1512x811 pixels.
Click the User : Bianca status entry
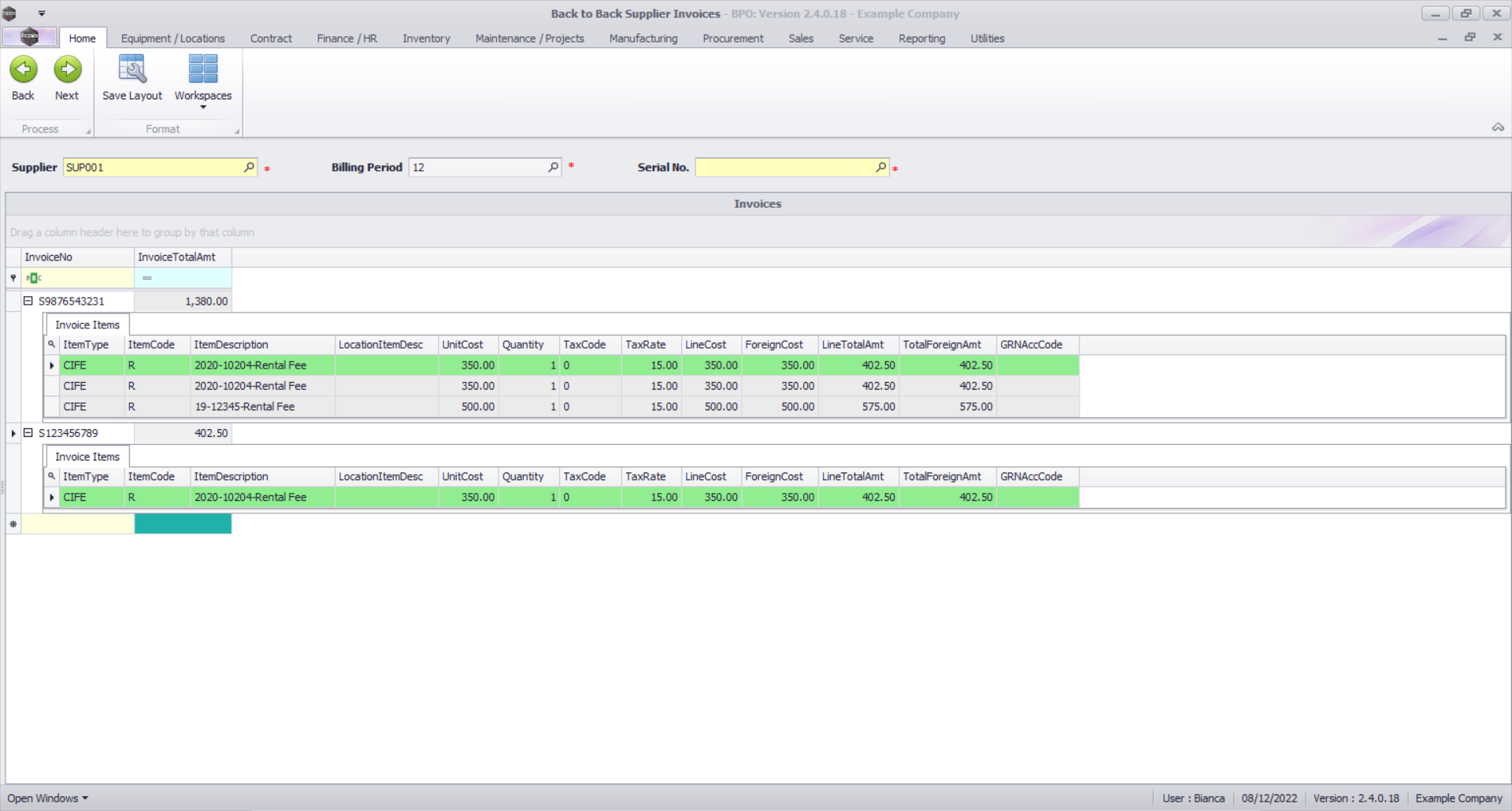click(x=1193, y=798)
